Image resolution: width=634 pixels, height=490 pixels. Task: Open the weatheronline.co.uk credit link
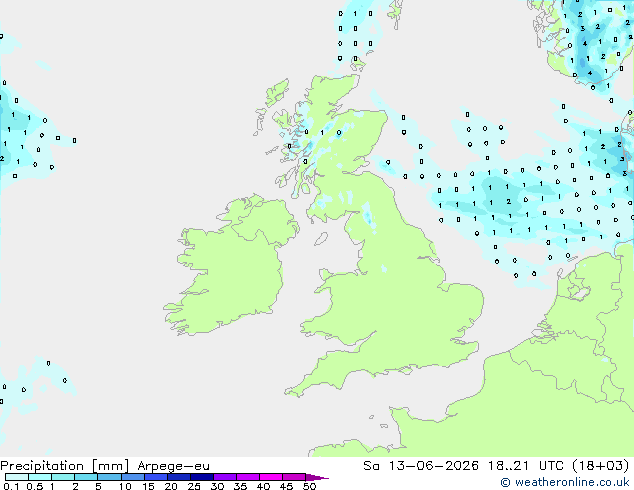[565, 482]
